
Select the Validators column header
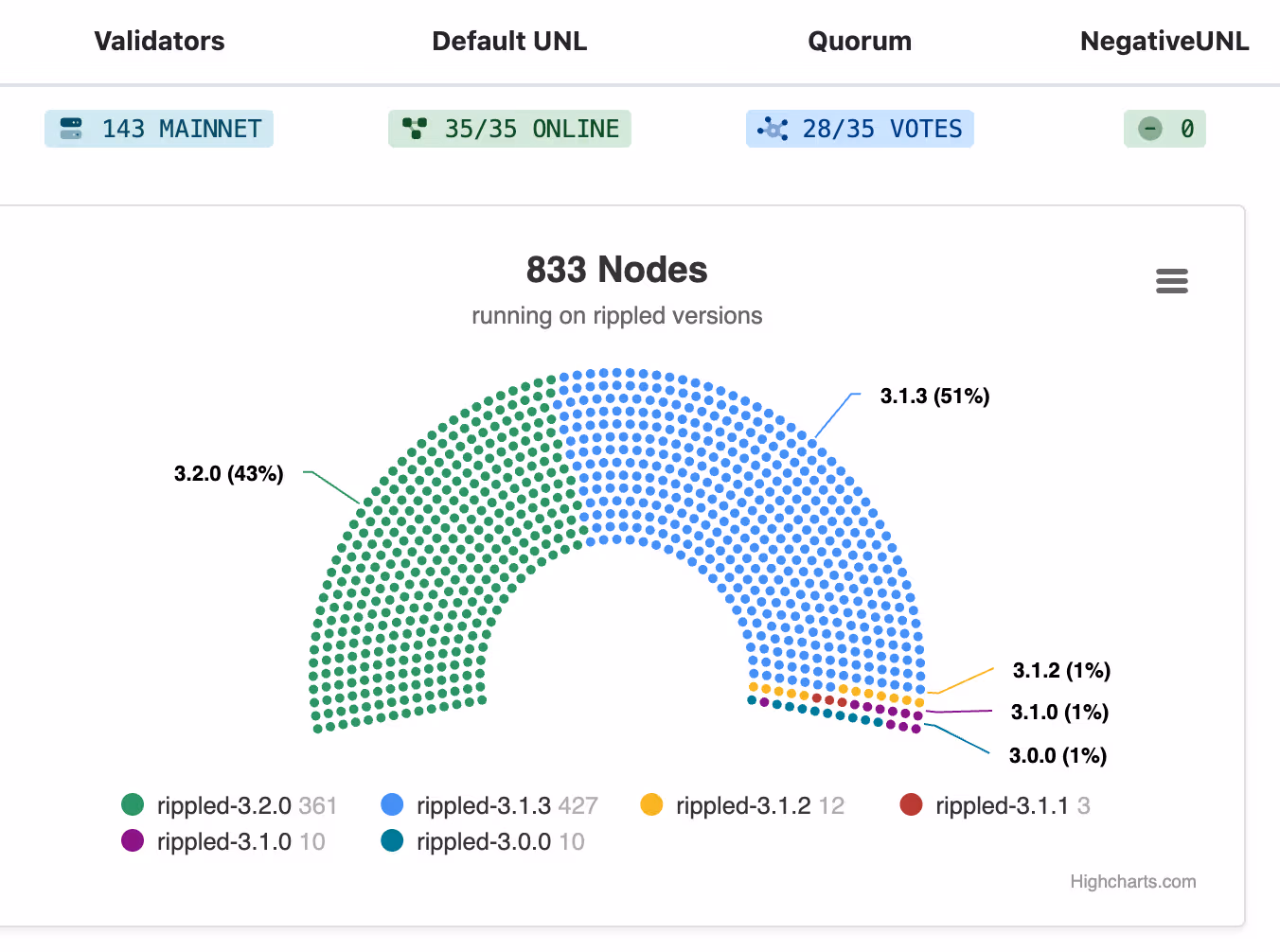159,41
